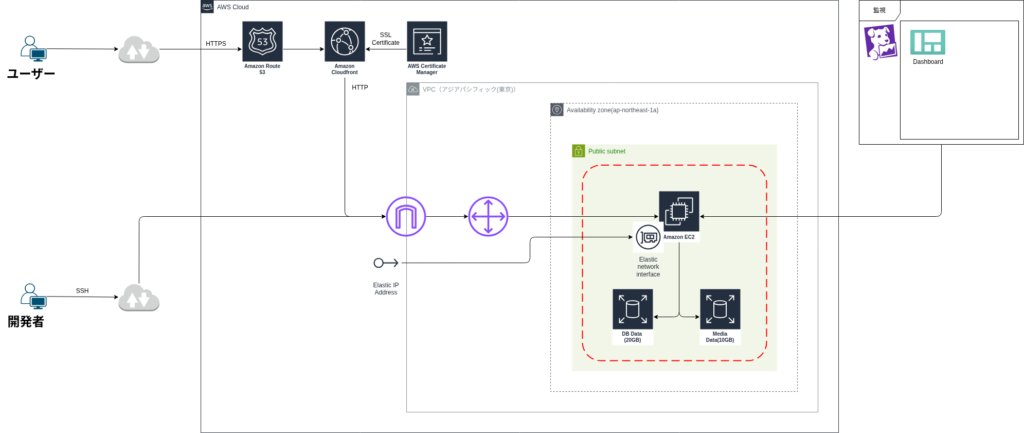This screenshot has height=433, width=1024.
Task: Click the upper-left user icon
Action: (x=33, y=49)
